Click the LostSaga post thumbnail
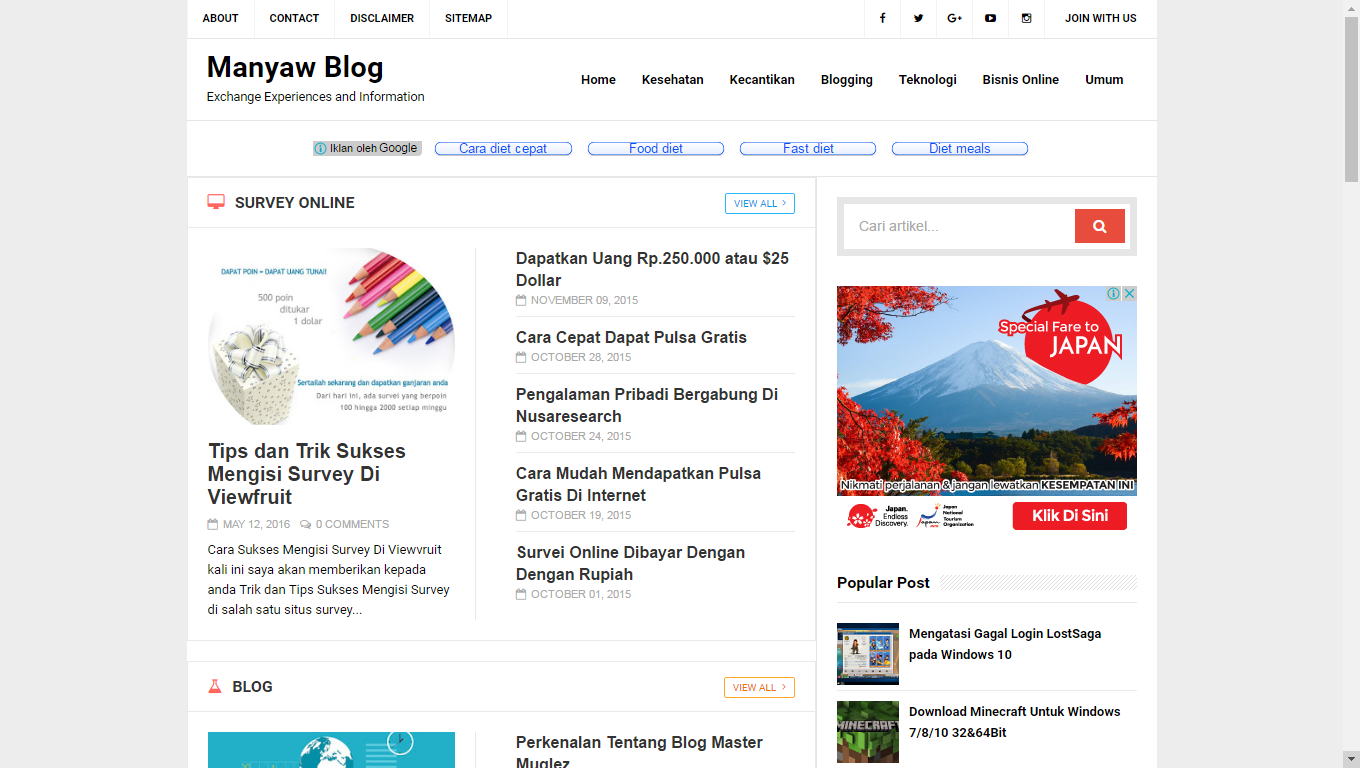The height and width of the screenshot is (768, 1360). [x=868, y=654]
